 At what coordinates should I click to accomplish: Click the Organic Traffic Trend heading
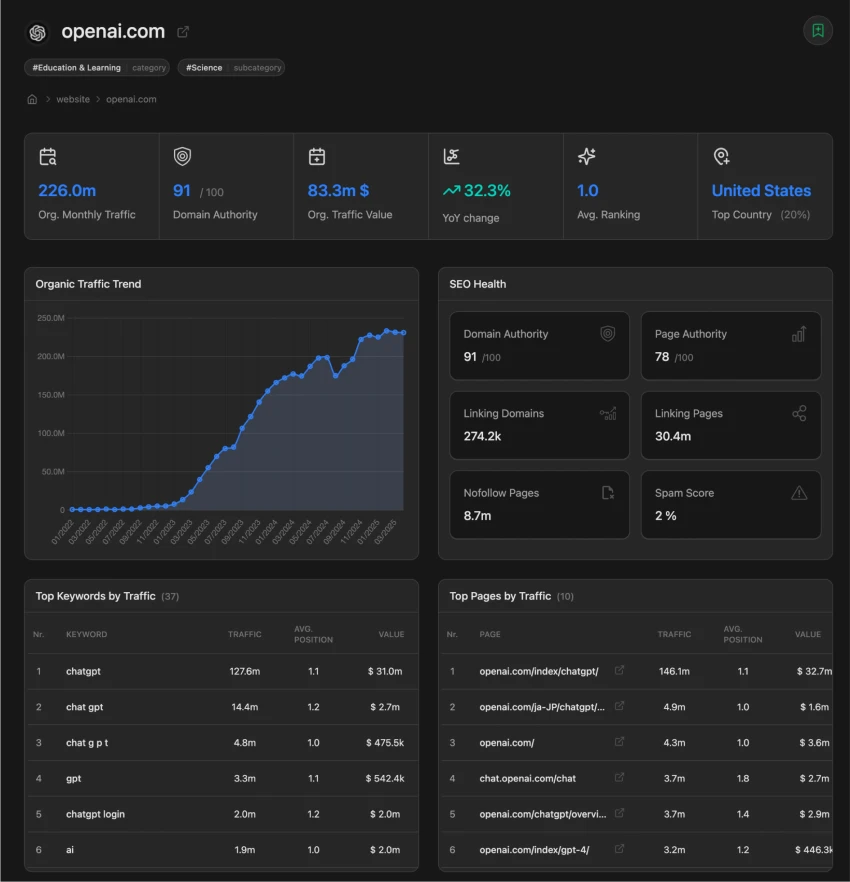click(x=88, y=284)
